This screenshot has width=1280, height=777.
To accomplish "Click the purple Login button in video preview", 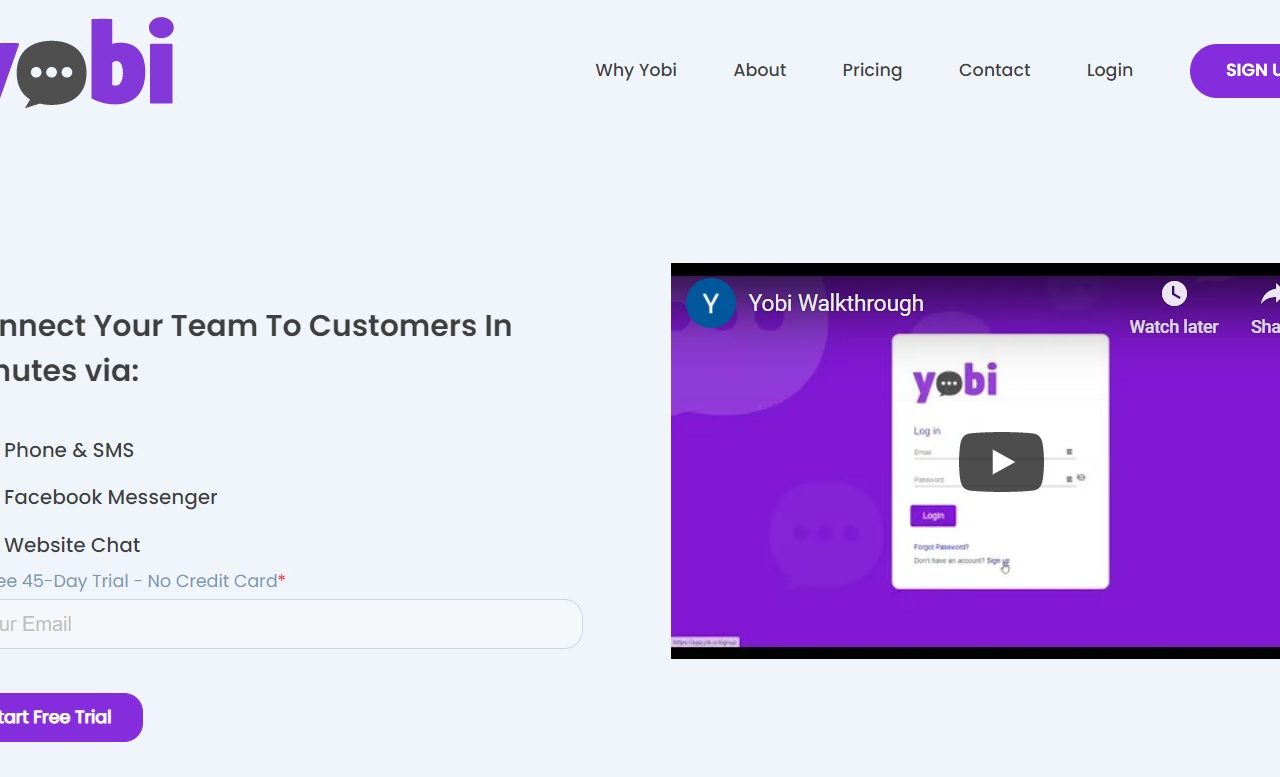I will pos(933,516).
